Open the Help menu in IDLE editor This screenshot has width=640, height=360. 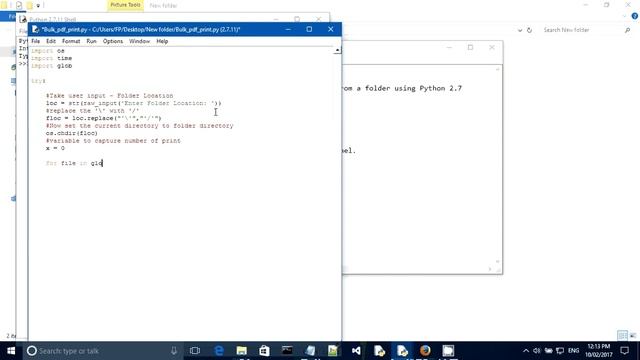click(162, 41)
